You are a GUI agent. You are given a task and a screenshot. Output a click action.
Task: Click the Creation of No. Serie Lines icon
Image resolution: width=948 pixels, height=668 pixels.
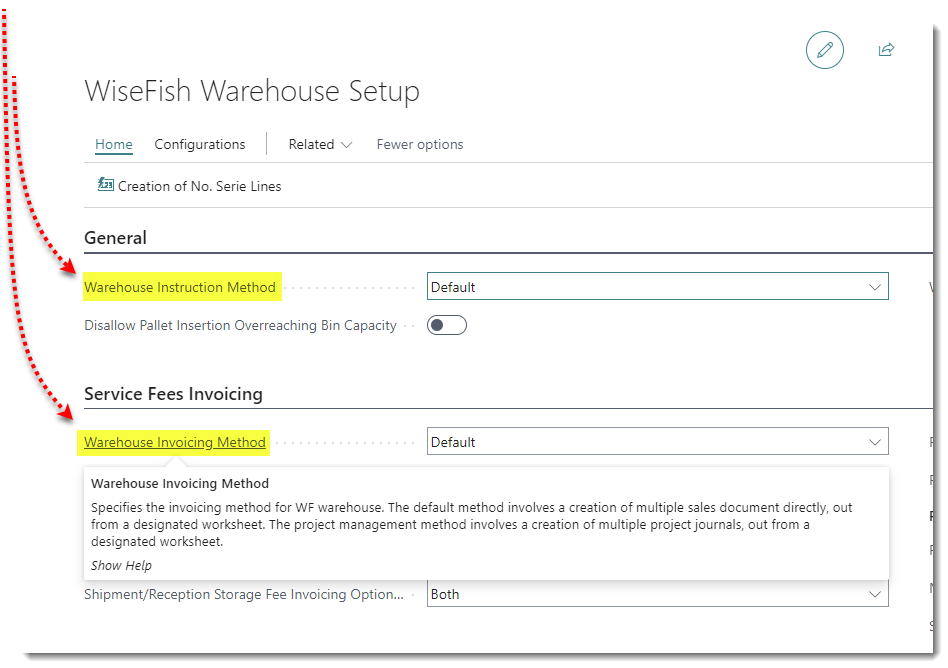(106, 185)
